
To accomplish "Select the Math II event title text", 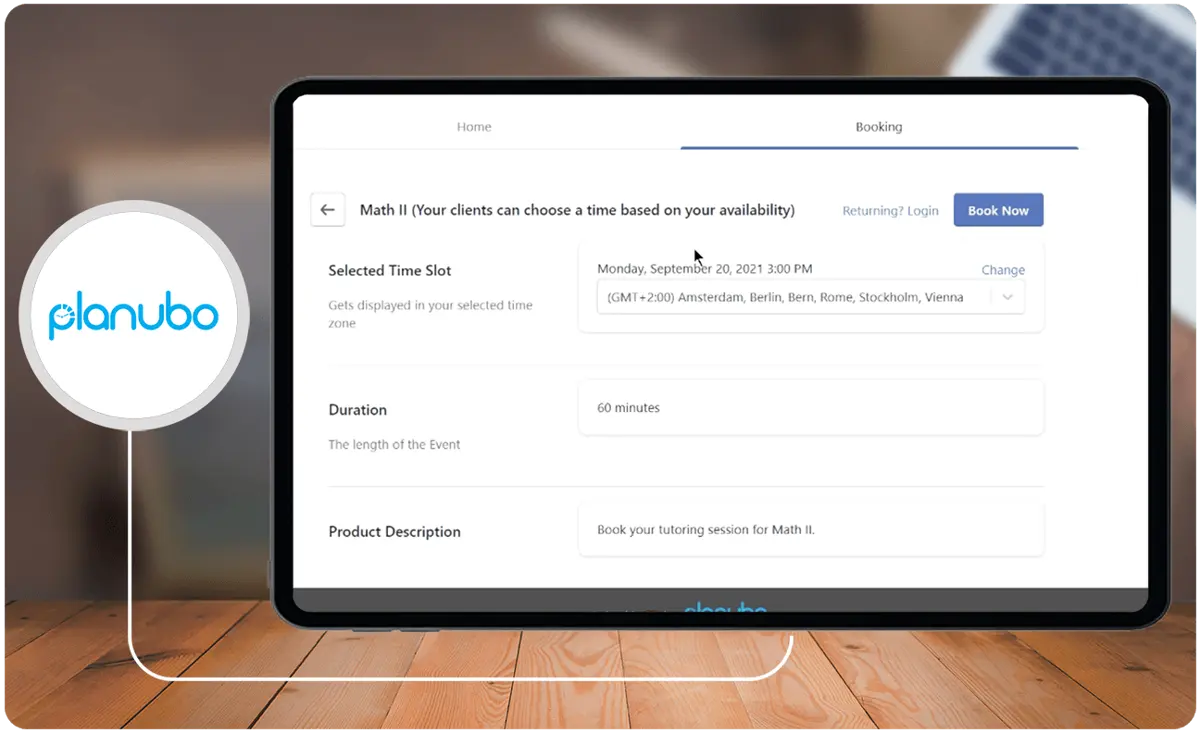I will coord(577,210).
